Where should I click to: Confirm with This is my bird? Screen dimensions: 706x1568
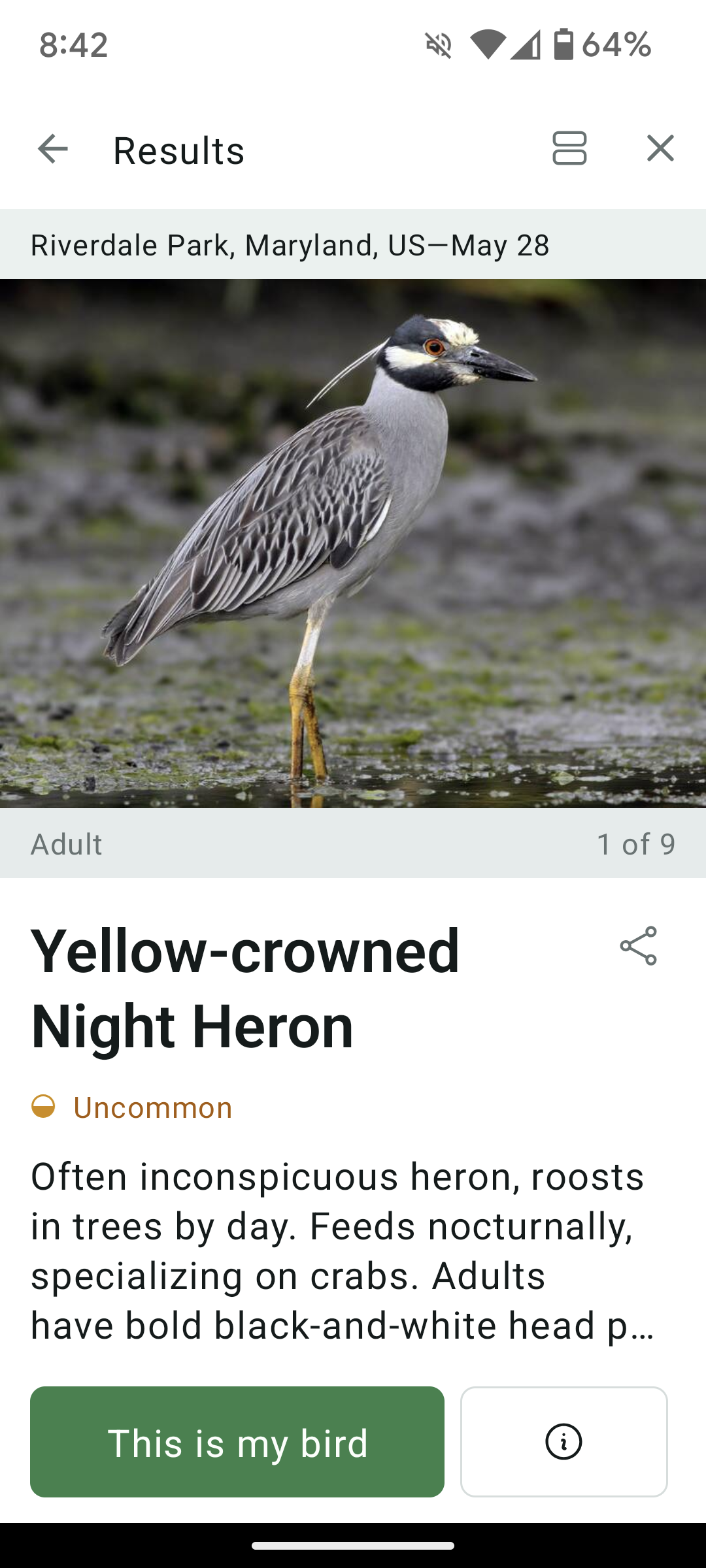(237, 1441)
